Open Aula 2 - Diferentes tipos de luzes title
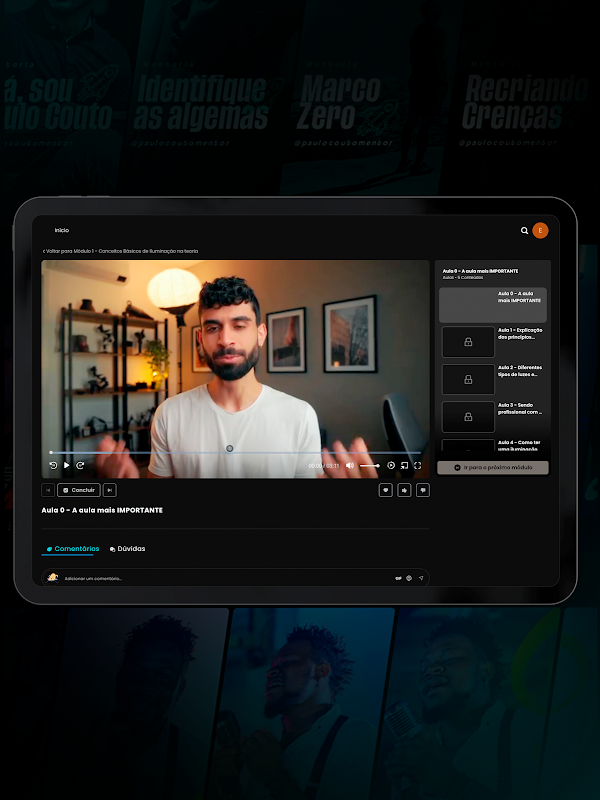The width and height of the screenshot is (600, 800). click(x=520, y=371)
